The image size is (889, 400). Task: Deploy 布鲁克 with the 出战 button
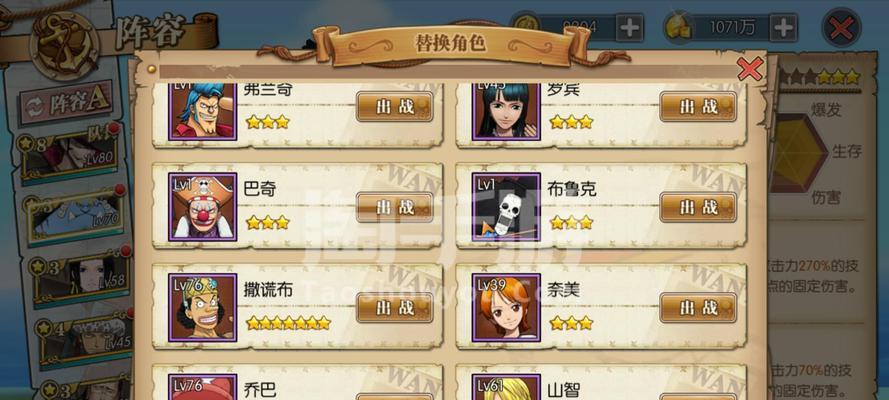pyautogui.click(x=698, y=207)
